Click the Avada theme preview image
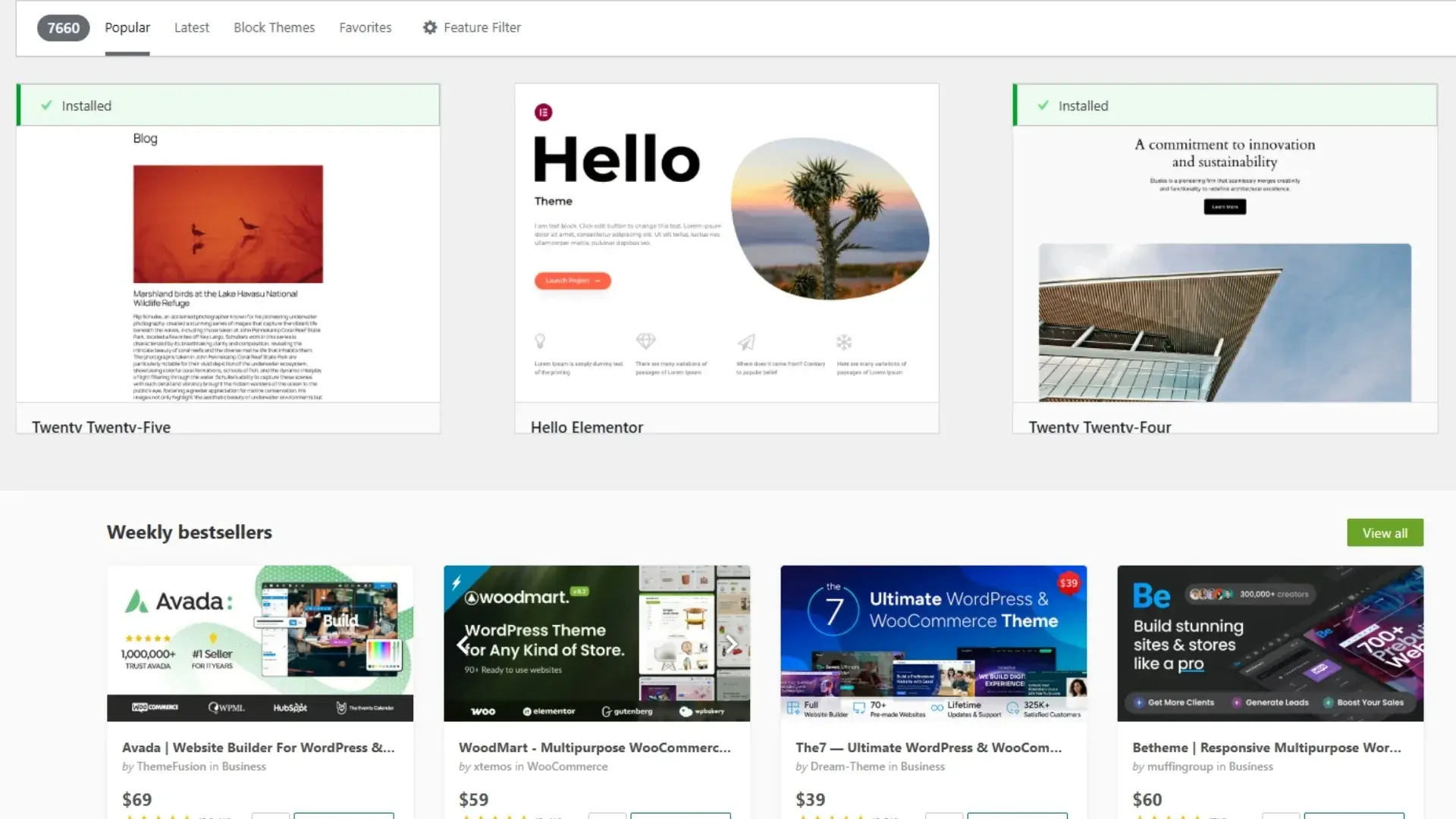Viewport: 1456px width, 819px height. pos(259,643)
